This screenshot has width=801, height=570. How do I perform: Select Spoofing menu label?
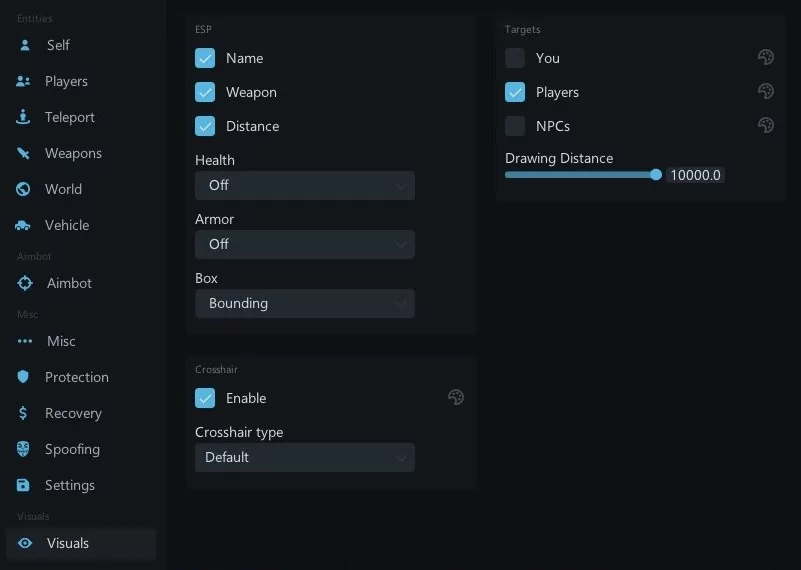click(73, 449)
